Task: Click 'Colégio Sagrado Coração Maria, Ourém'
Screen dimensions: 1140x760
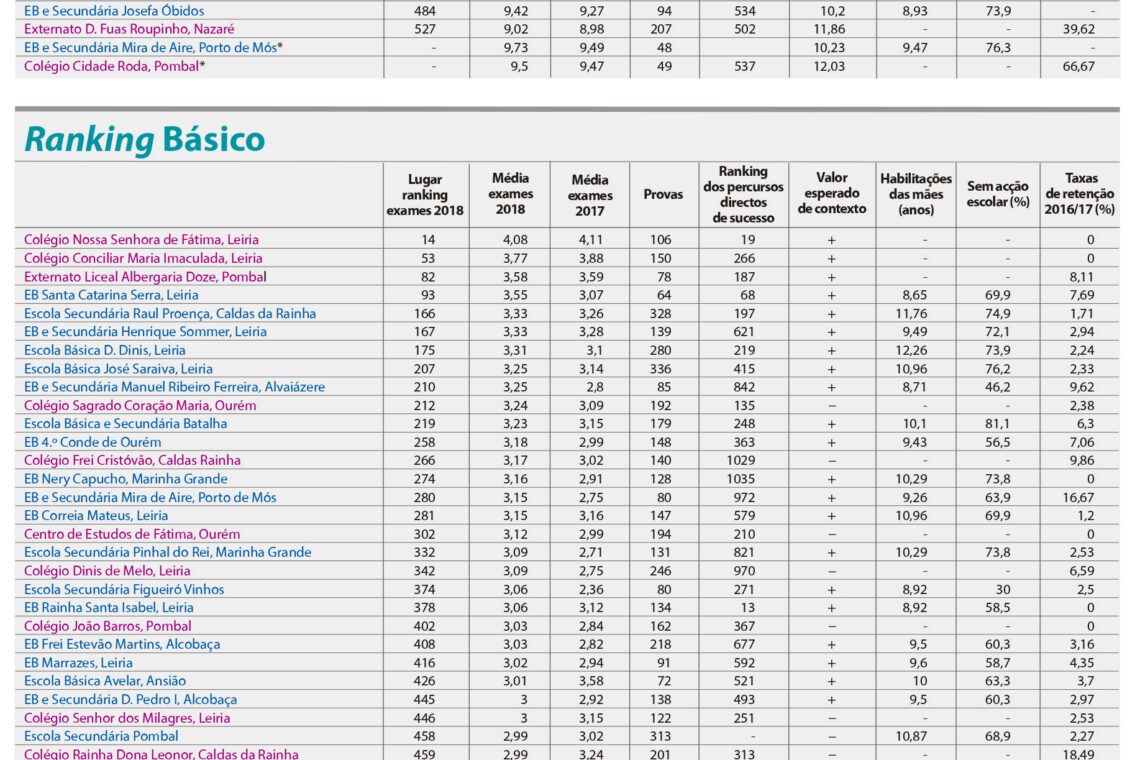Action: click(x=140, y=405)
